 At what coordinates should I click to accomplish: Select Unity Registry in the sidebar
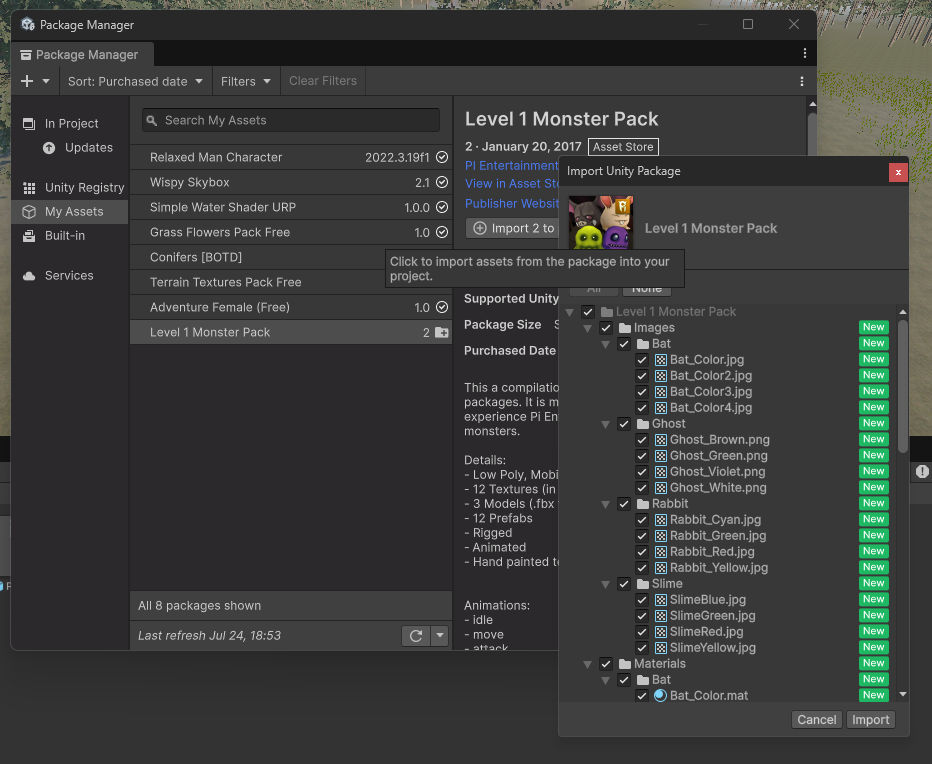click(x=84, y=187)
